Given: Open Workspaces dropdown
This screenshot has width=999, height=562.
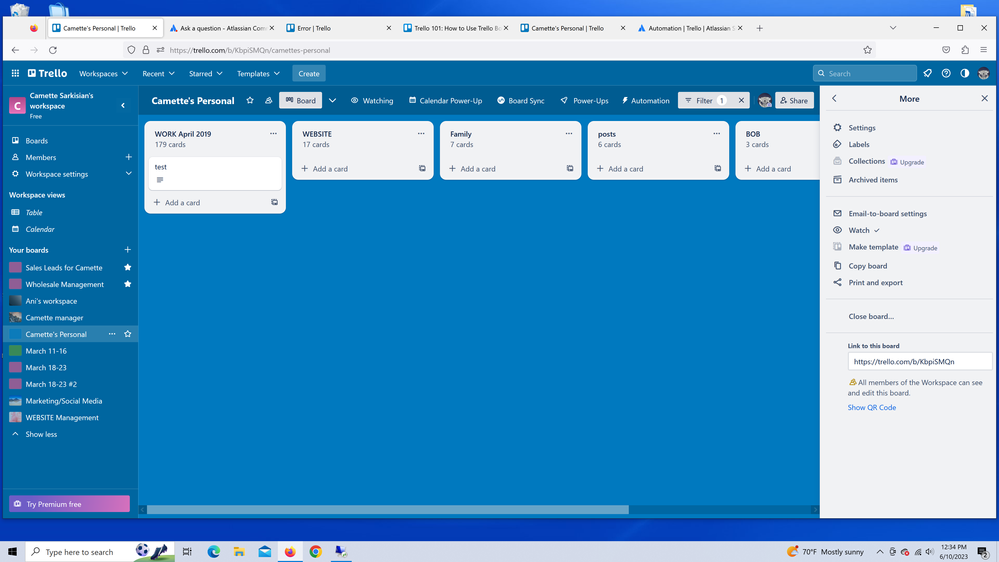Looking at the screenshot, I should pos(103,73).
